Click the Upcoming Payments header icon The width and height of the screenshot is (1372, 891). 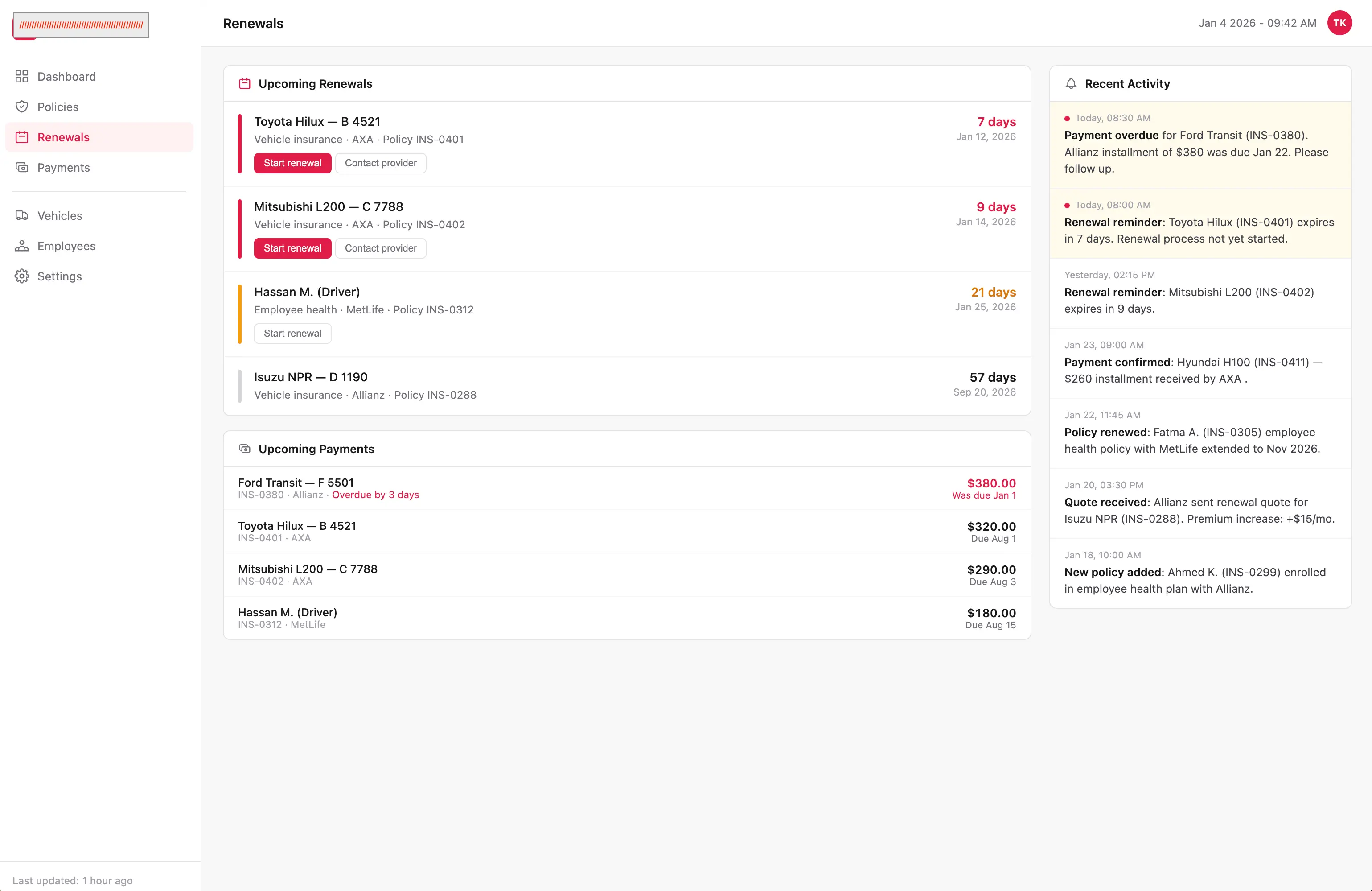tap(244, 449)
